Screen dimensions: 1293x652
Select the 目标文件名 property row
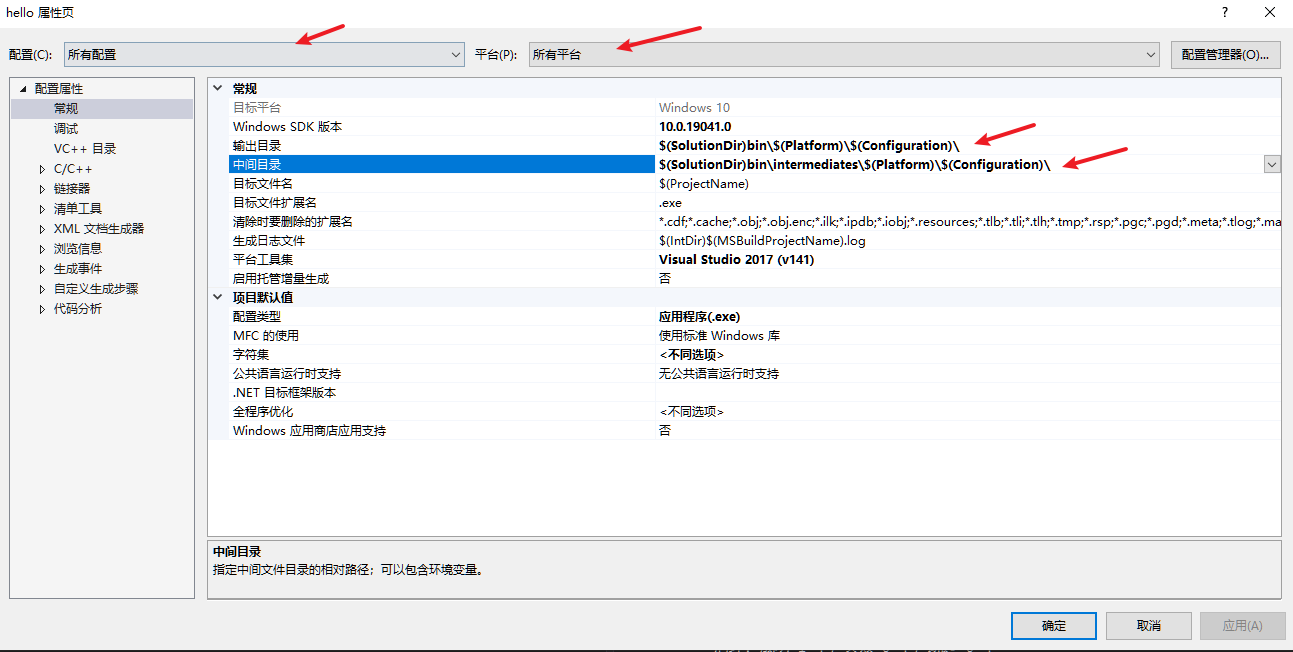(x=755, y=183)
